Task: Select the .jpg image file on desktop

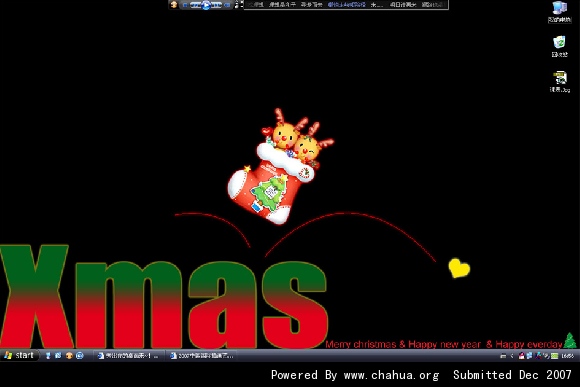Action: [x=560, y=82]
